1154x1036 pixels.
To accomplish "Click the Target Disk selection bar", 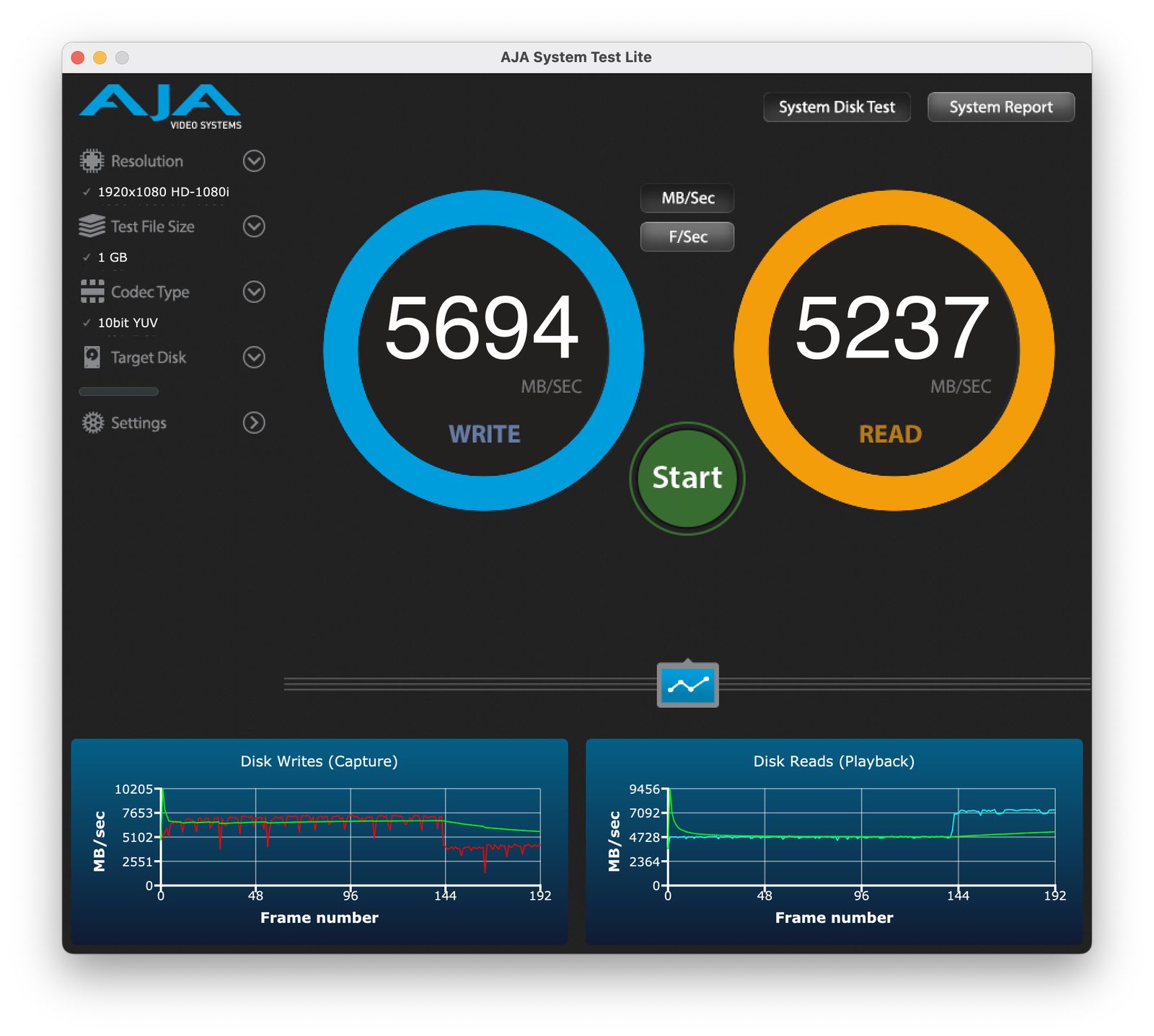I will [x=118, y=391].
